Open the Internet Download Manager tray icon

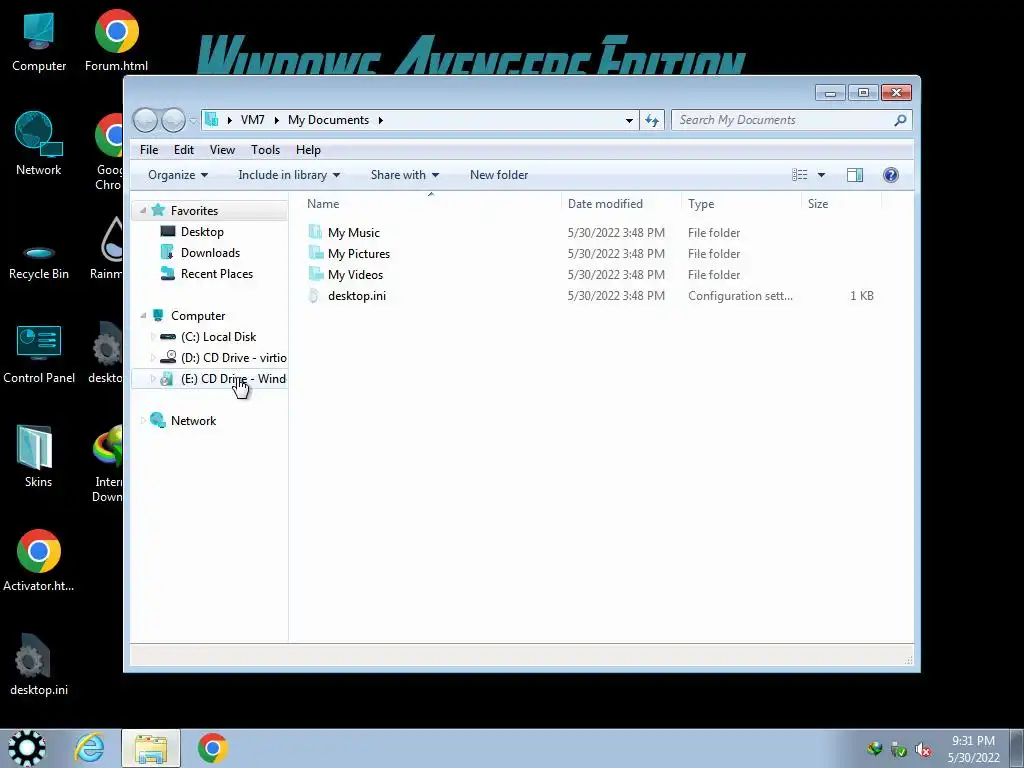tap(874, 749)
